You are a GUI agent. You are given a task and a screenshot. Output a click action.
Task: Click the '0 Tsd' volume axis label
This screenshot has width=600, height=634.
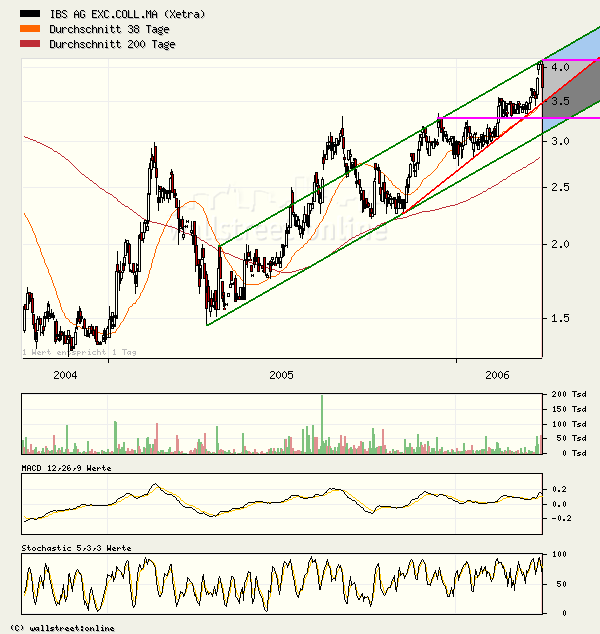pyautogui.click(x=574, y=453)
